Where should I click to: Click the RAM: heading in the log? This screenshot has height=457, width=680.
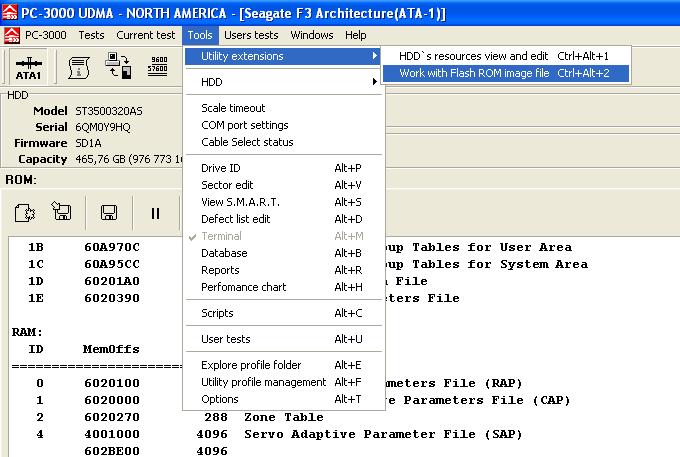click(x=27, y=332)
